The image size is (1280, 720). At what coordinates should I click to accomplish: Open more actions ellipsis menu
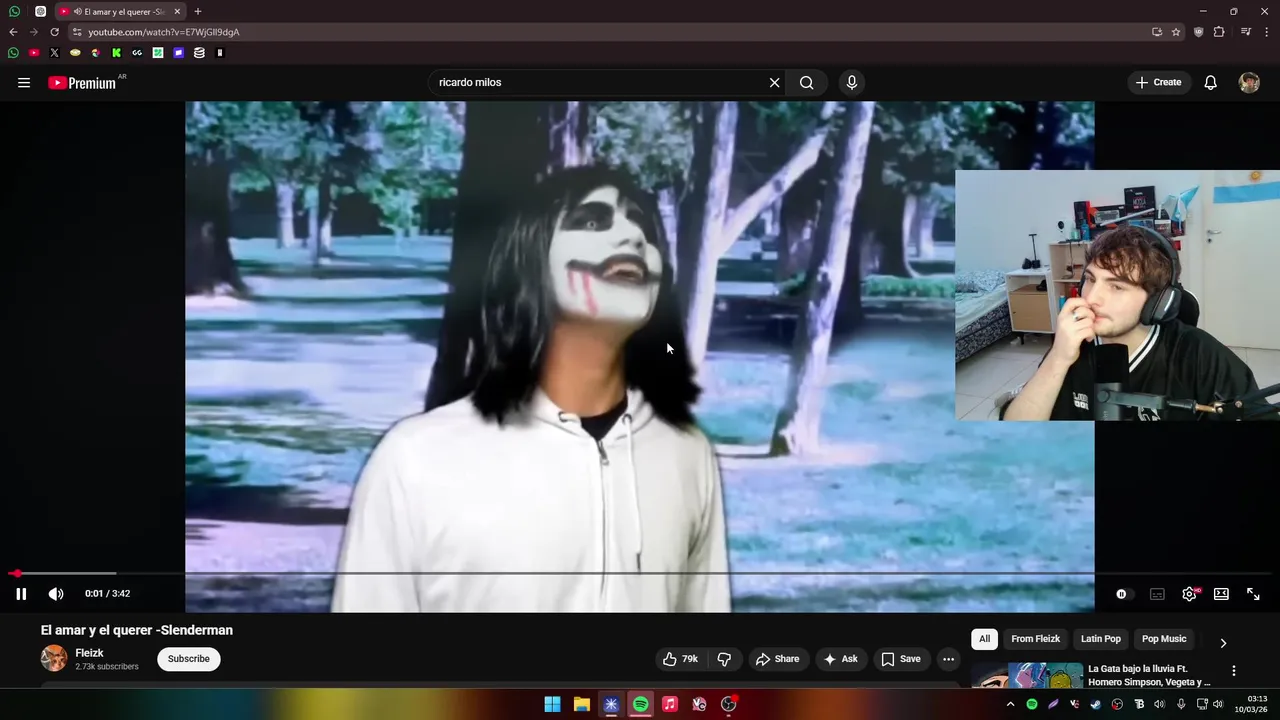click(x=948, y=659)
